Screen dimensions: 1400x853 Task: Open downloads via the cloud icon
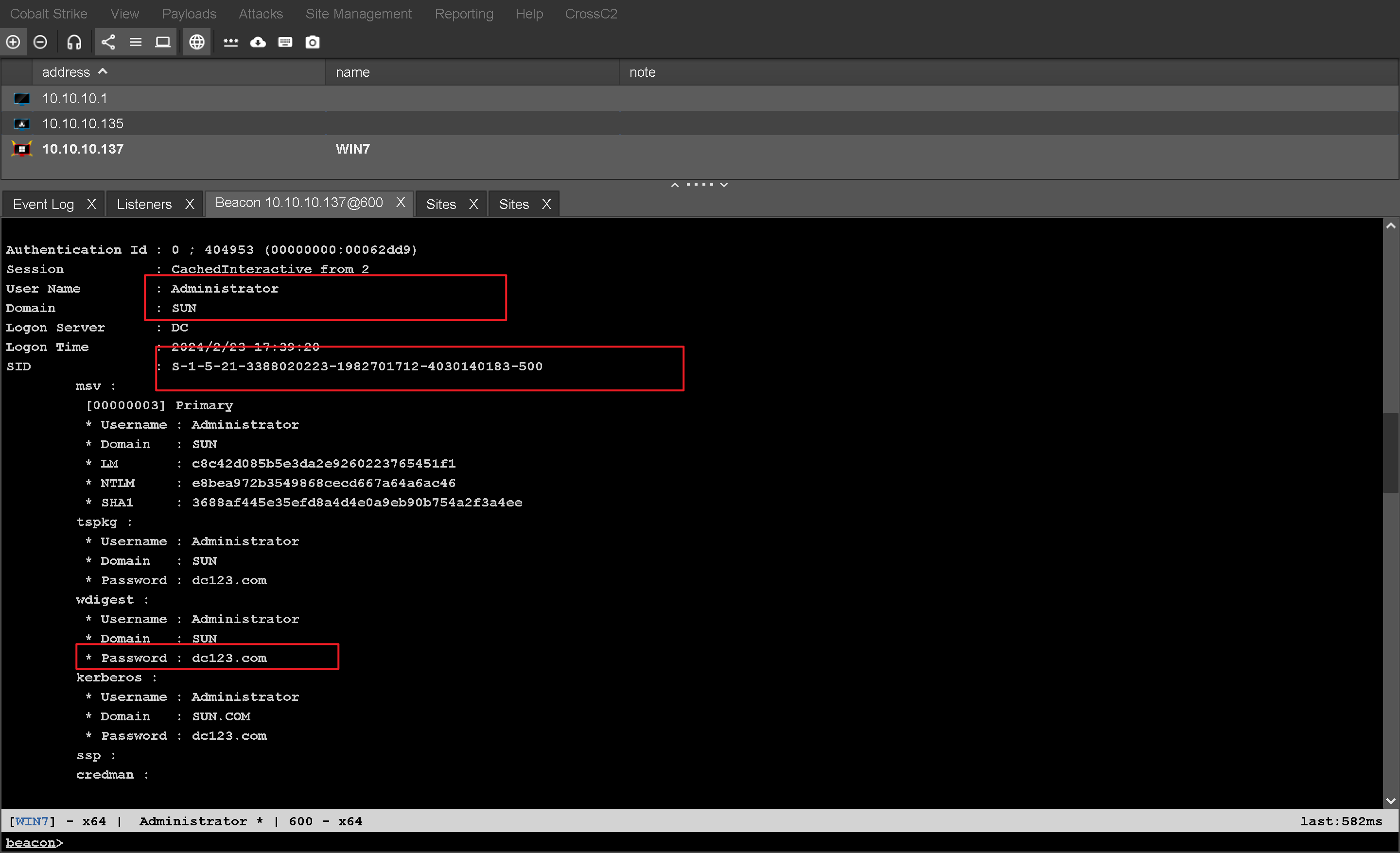[258, 42]
